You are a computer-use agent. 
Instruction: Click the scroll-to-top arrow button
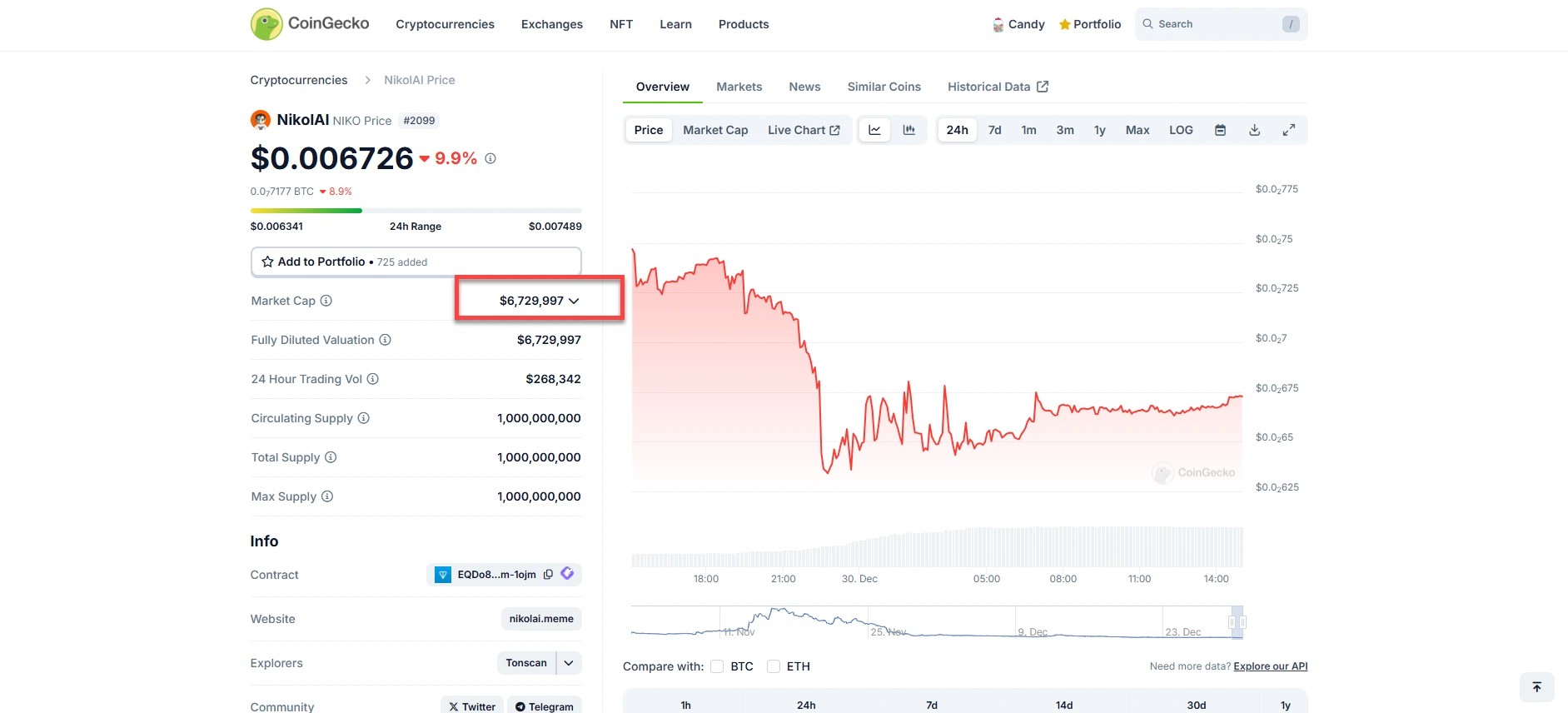click(x=1536, y=687)
